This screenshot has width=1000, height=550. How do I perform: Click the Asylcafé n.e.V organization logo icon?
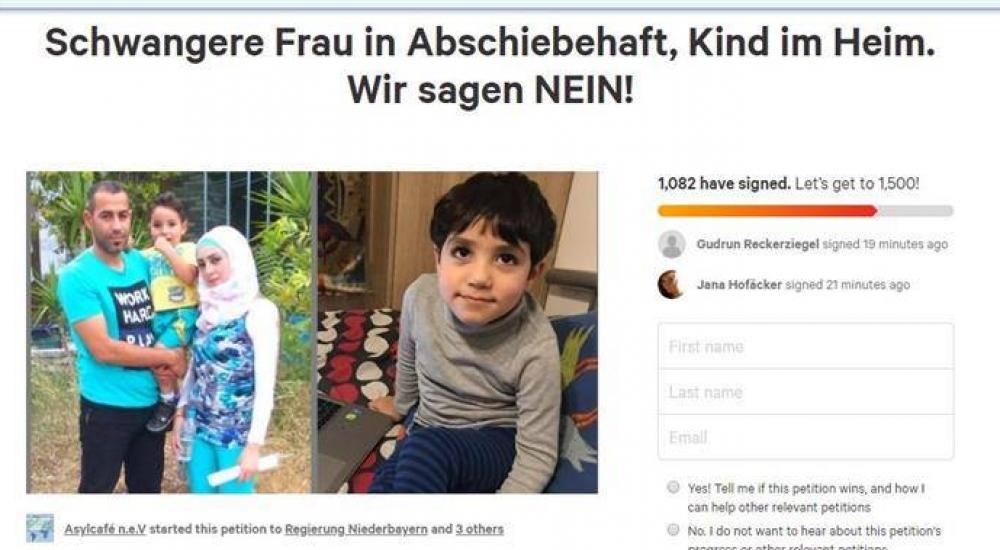[x=40, y=529]
